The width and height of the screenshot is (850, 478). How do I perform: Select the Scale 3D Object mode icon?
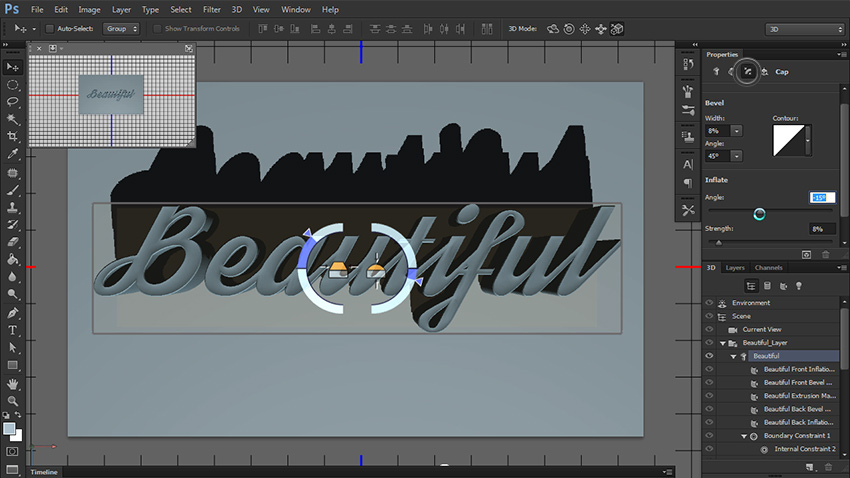[x=619, y=29]
